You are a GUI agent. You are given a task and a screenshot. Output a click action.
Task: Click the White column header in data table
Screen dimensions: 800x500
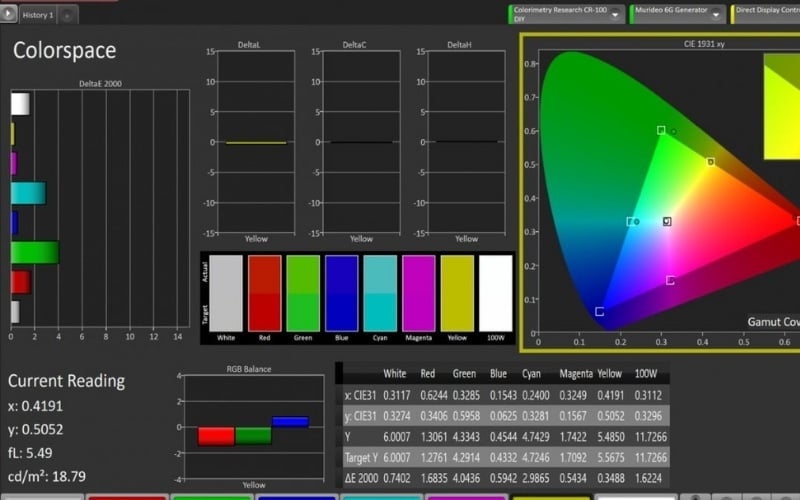tap(394, 373)
